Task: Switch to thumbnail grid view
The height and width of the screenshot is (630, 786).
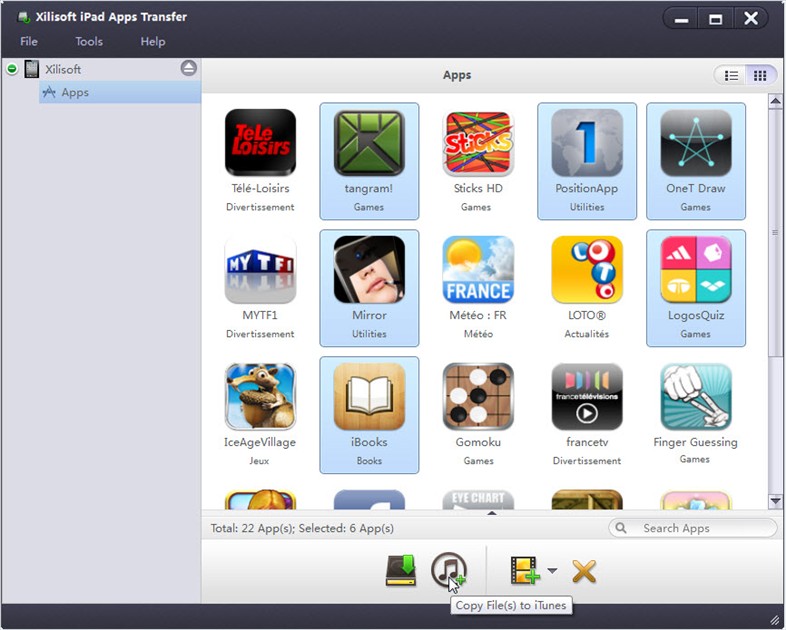Action: (760, 76)
